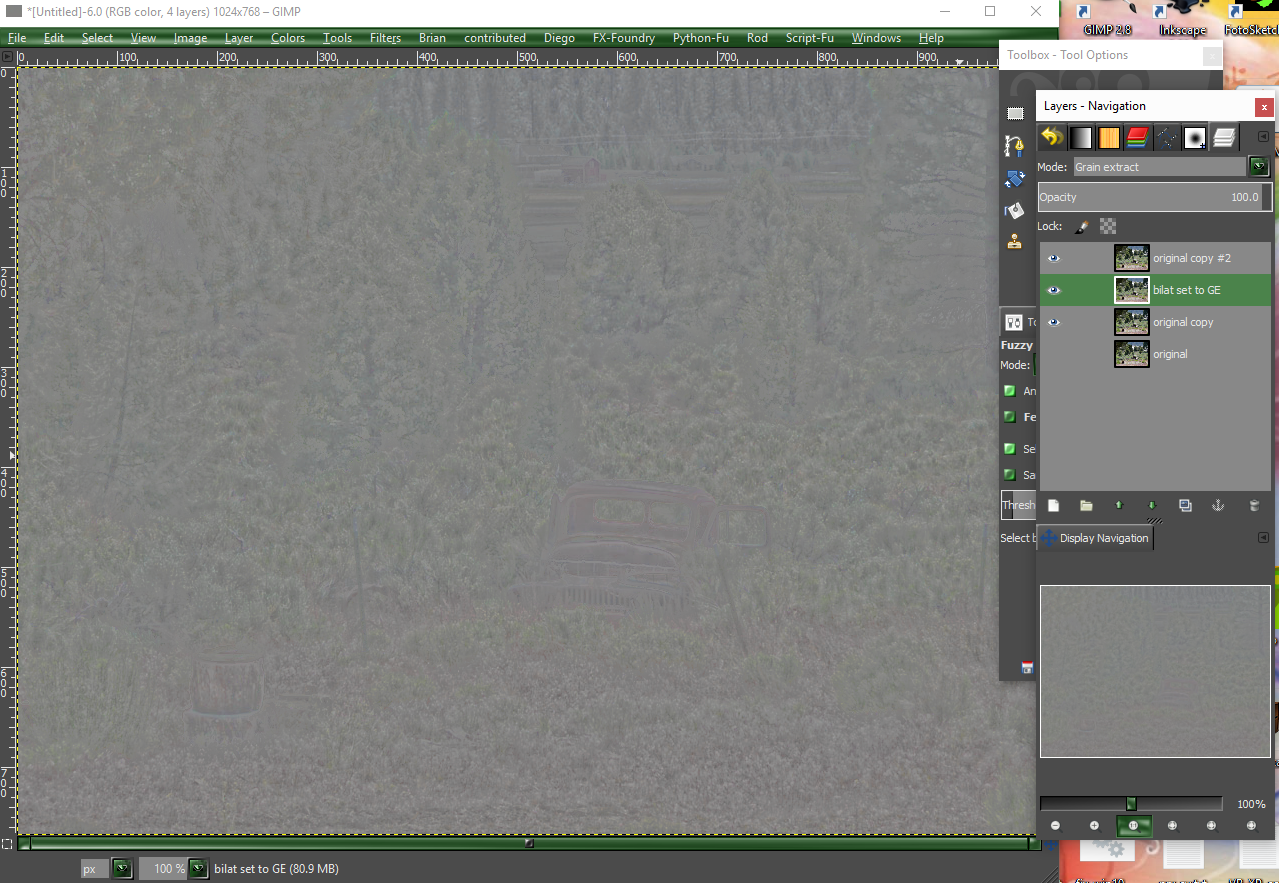Screen dimensions: 1279x883
Task: Zoom in in the Navigation panel
Action: point(1094,826)
